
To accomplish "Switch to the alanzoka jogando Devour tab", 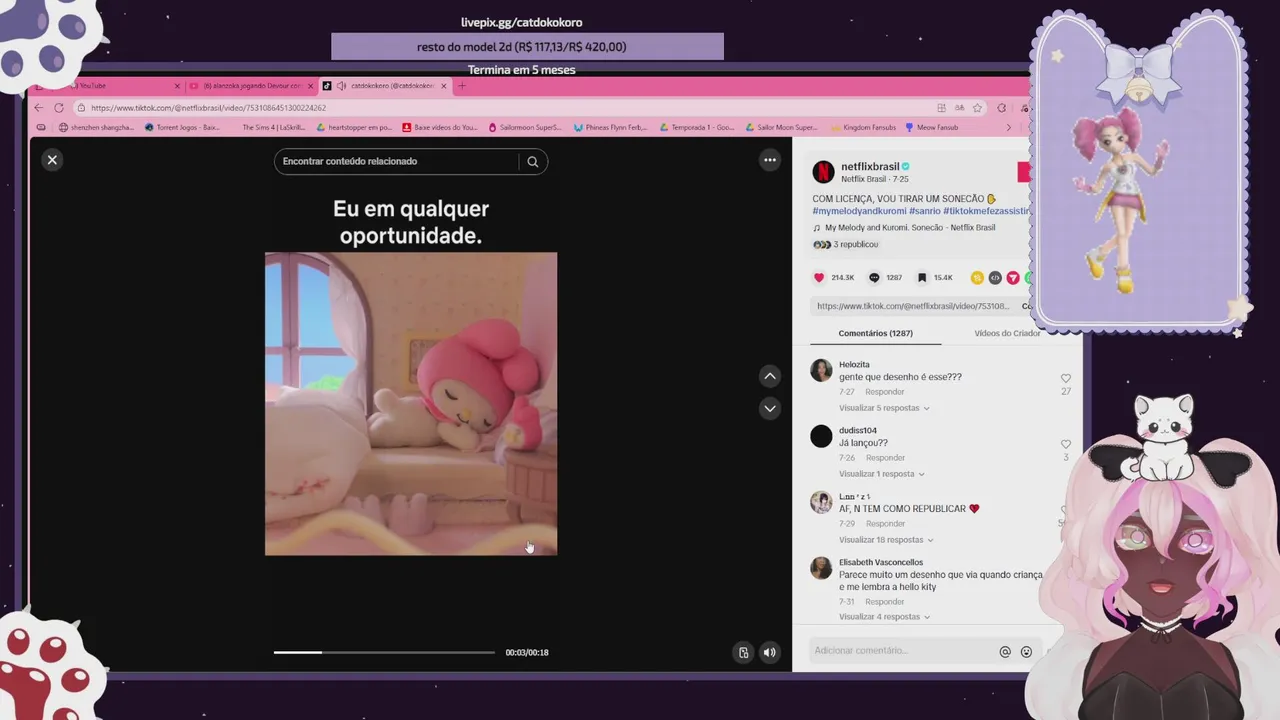I will tap(252, 86).
